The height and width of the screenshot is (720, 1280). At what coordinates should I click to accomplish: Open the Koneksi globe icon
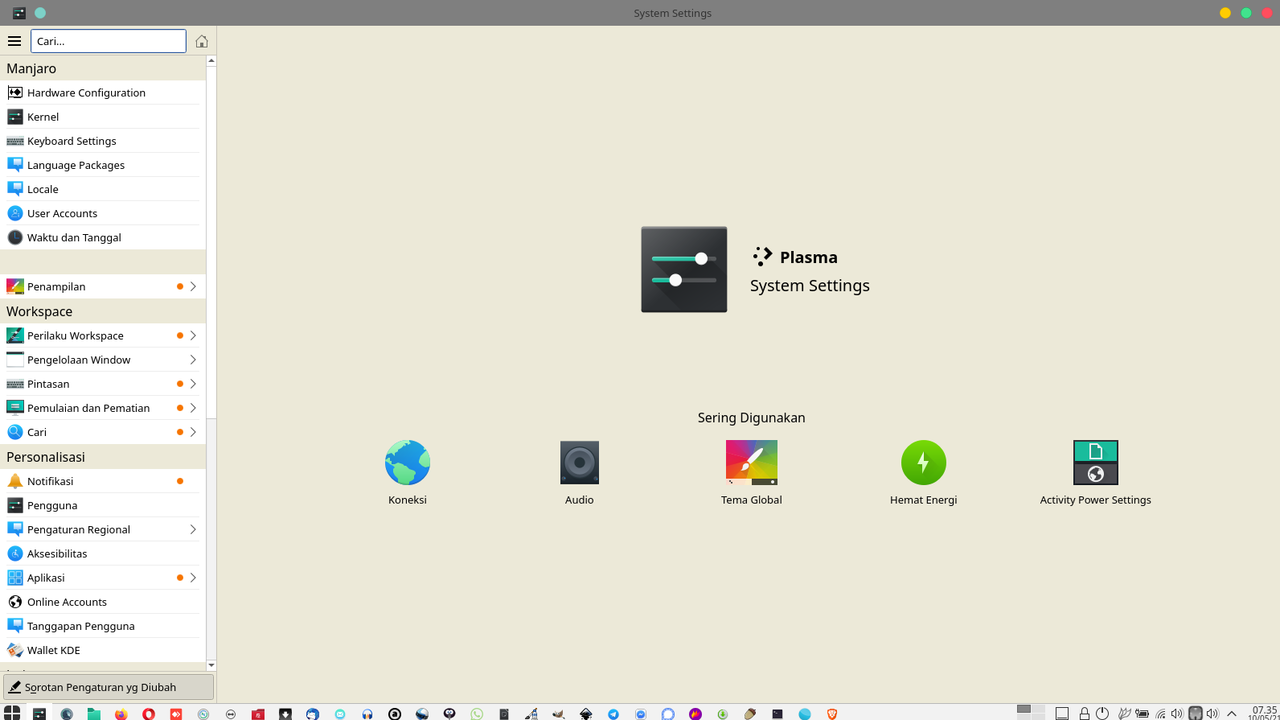click(407, 463)
